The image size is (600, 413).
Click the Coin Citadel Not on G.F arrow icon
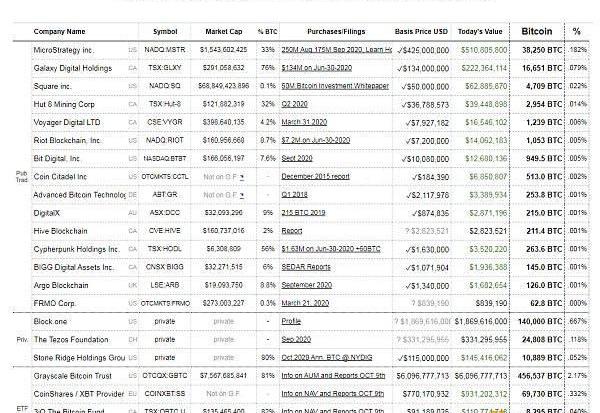241,176
